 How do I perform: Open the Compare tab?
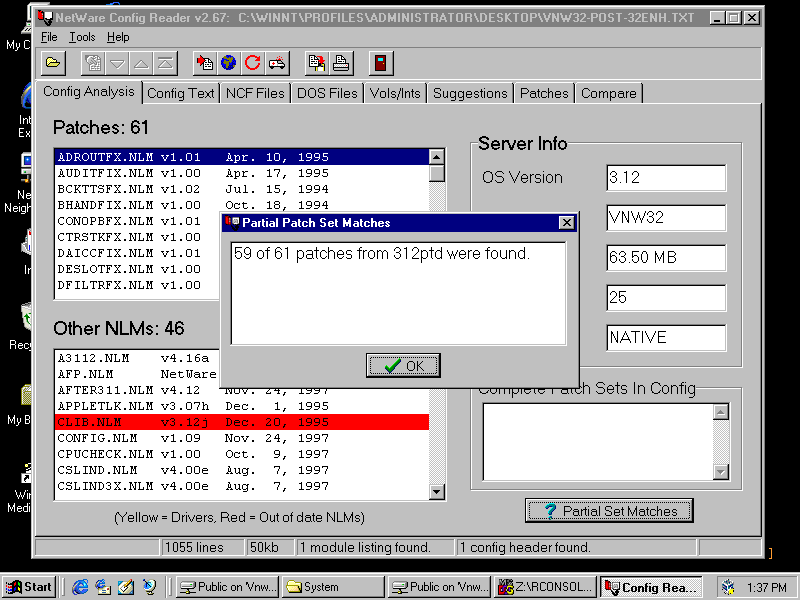click(609, 93)
